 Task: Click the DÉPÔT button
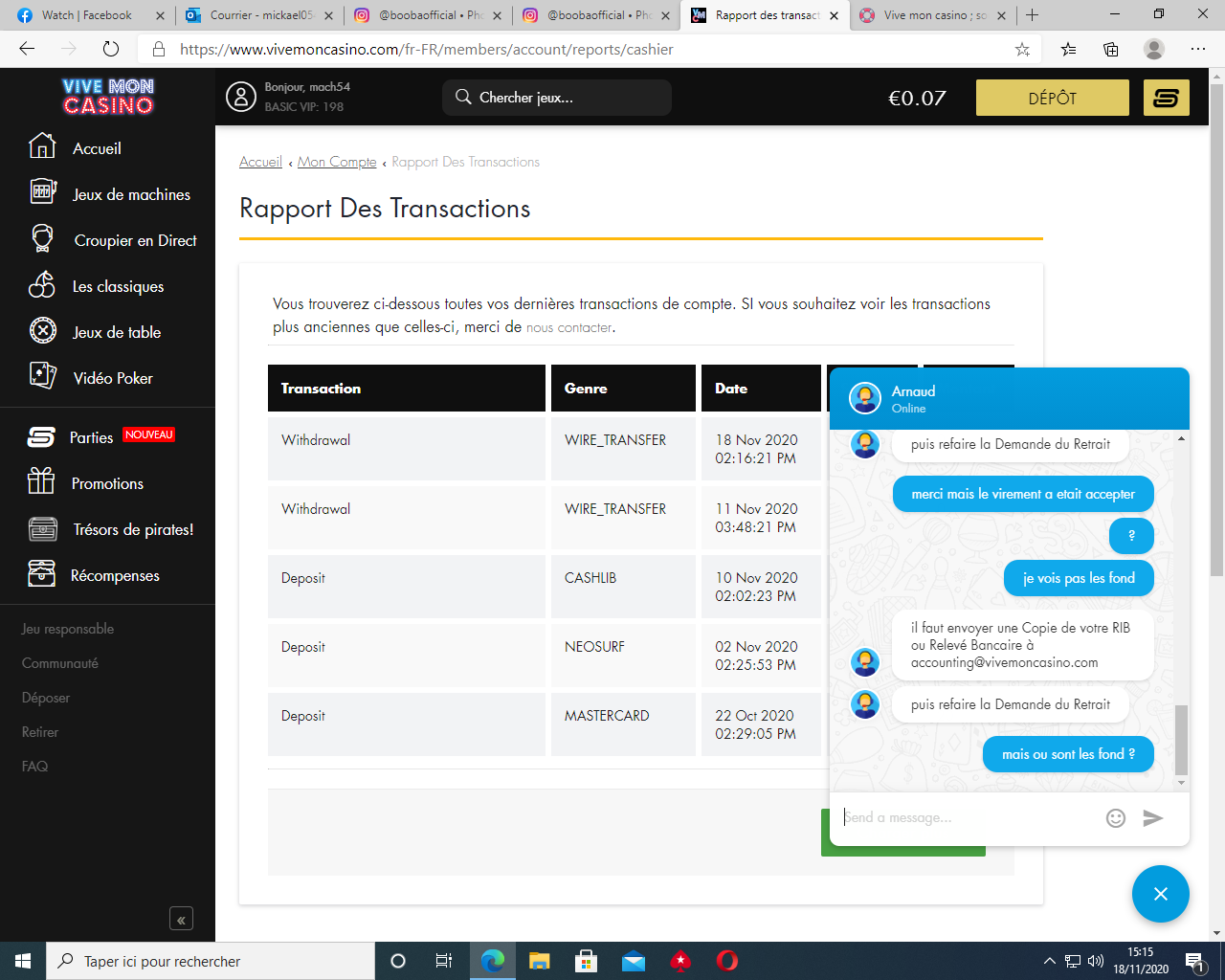(x=1053, y=98)
